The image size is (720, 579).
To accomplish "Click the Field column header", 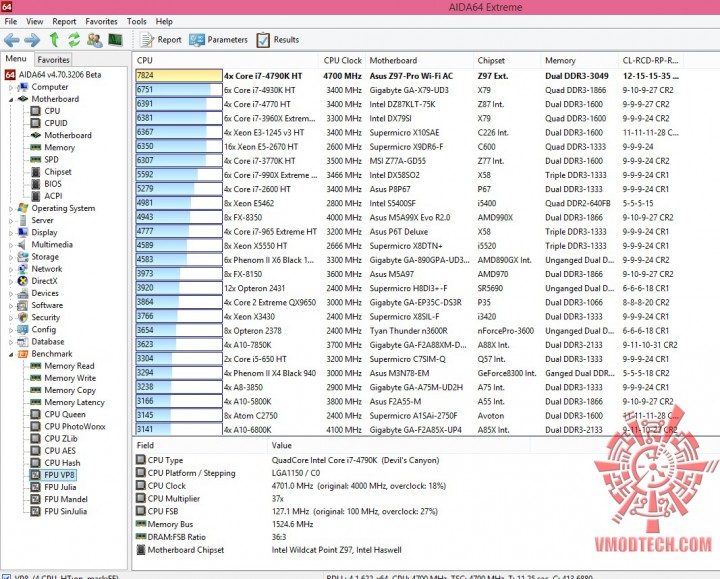I will point(200,445).
